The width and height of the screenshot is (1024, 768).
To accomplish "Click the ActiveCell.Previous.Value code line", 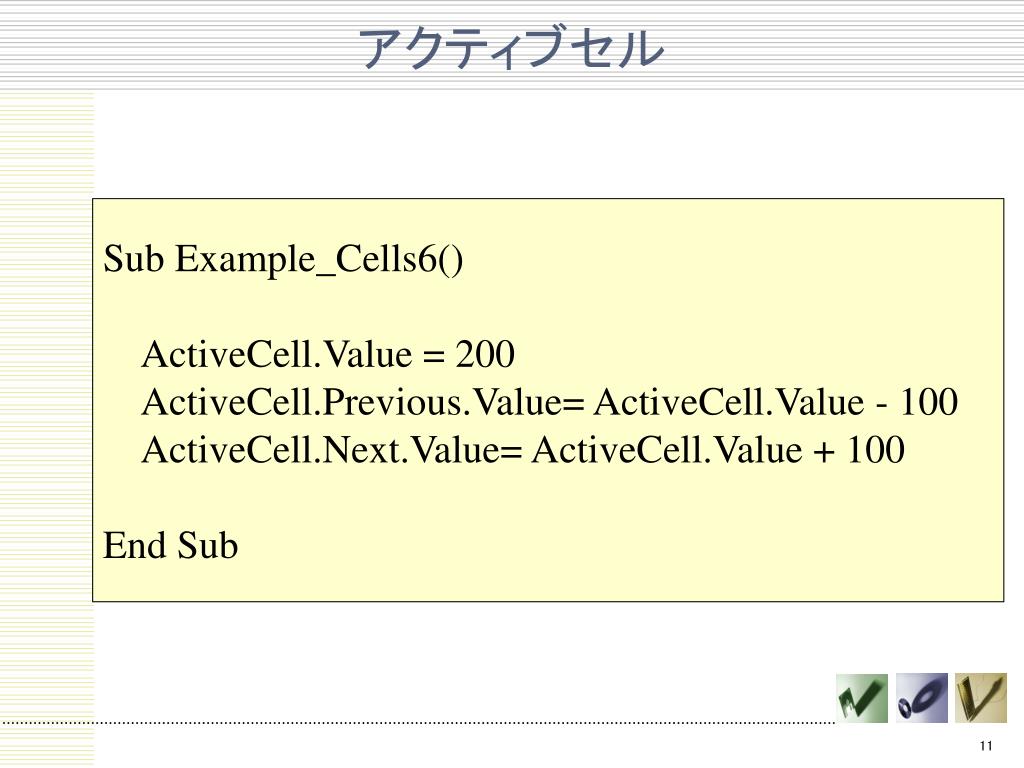I will pos(550,402).
